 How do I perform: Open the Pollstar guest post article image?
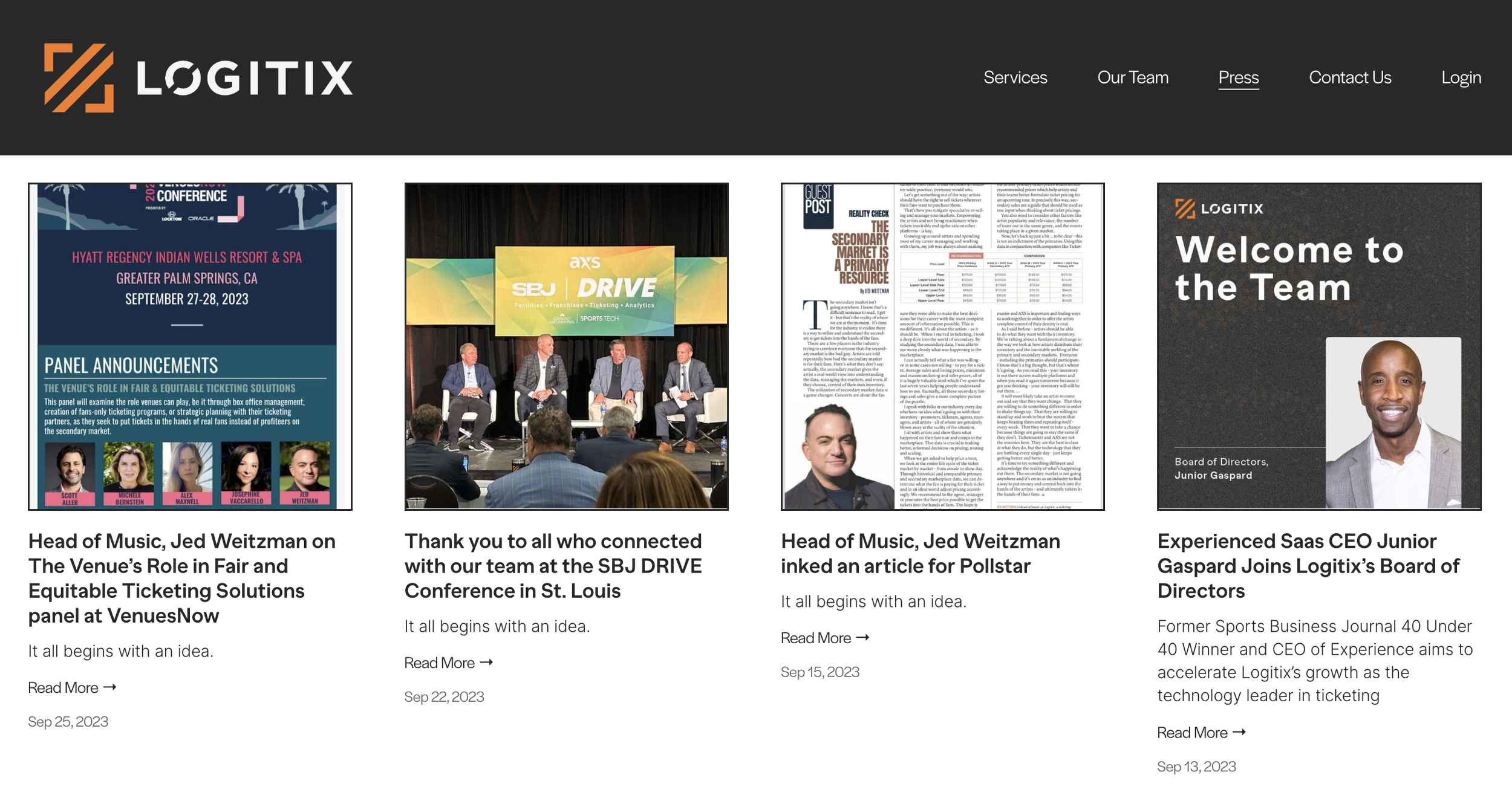coord(942,346)
